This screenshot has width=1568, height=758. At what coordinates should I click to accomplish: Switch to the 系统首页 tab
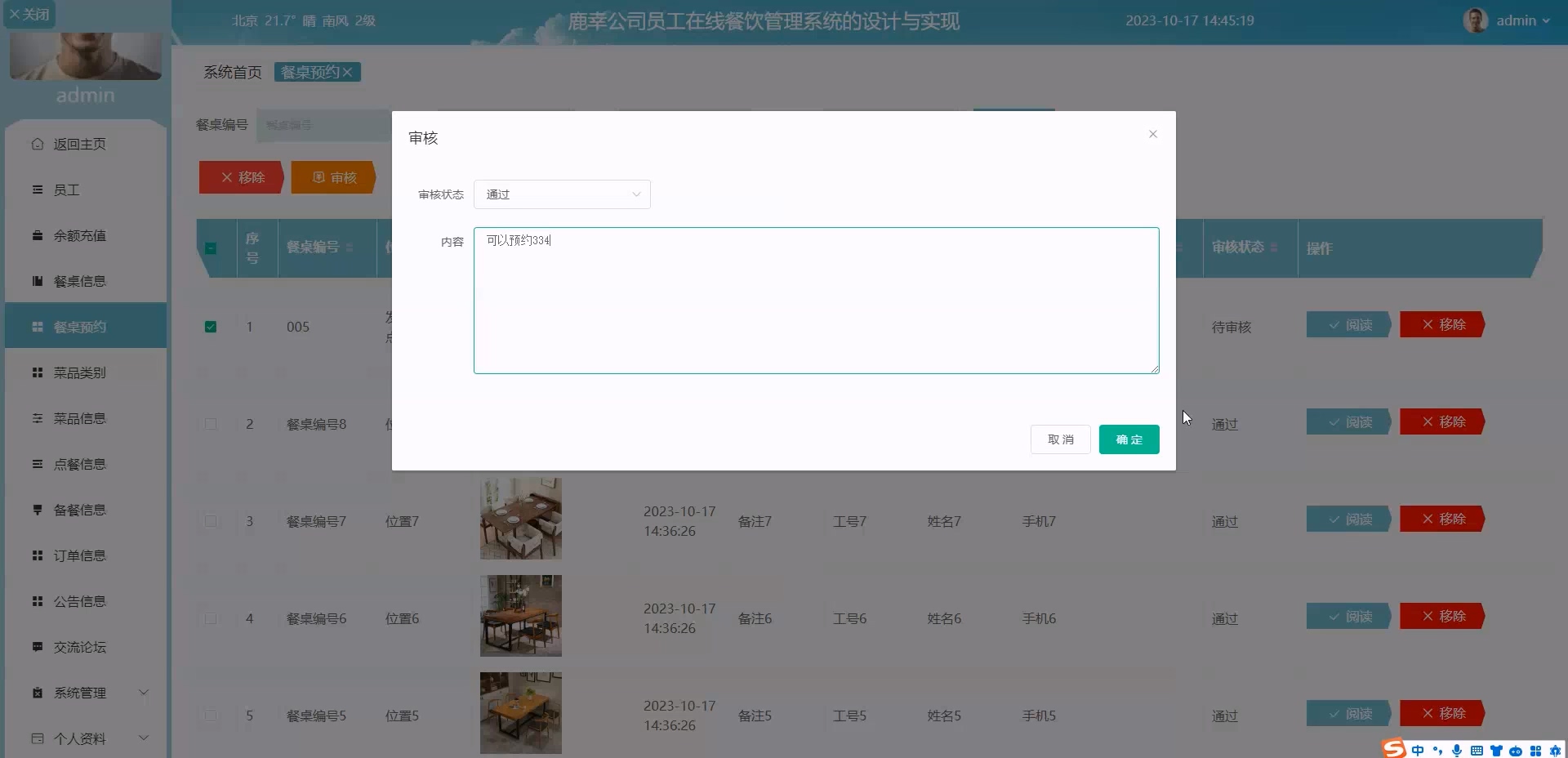pos(233,73)
